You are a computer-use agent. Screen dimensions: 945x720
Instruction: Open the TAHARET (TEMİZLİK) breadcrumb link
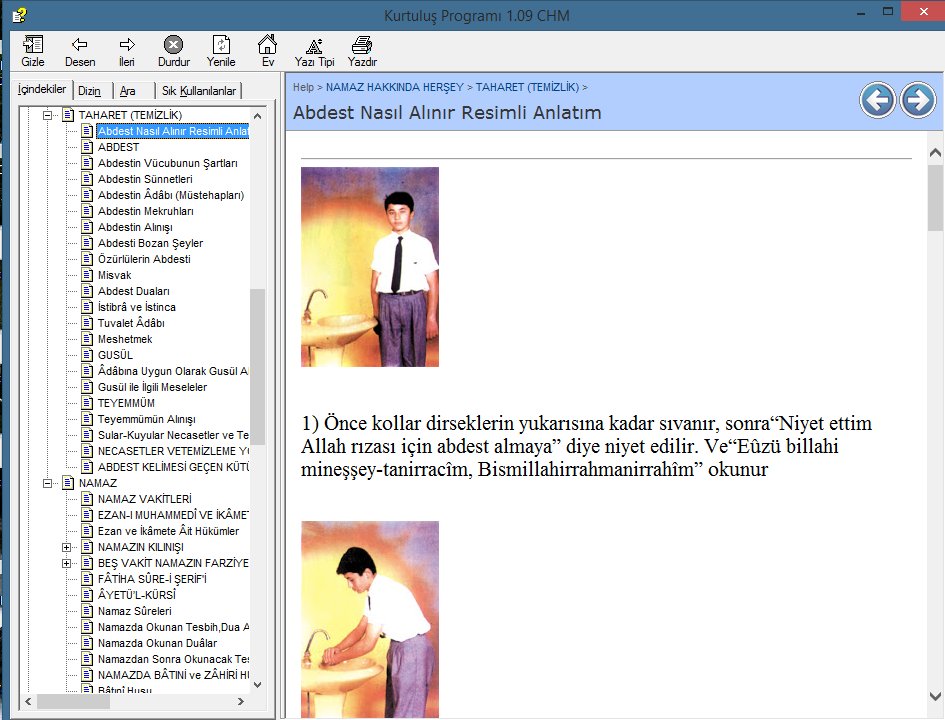click(x=527, y=87)
